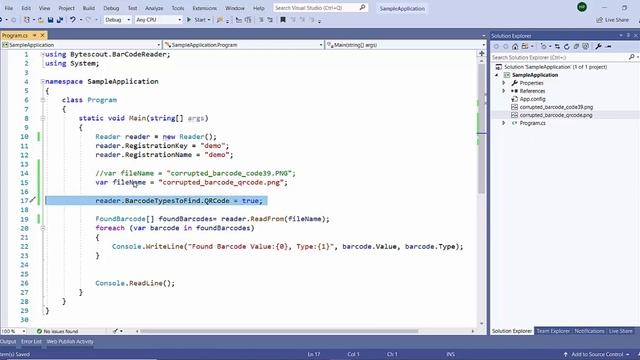Click the increase indent toolbar icon
The width and height of the screenshot is (640, 360).
click(270, 20)
